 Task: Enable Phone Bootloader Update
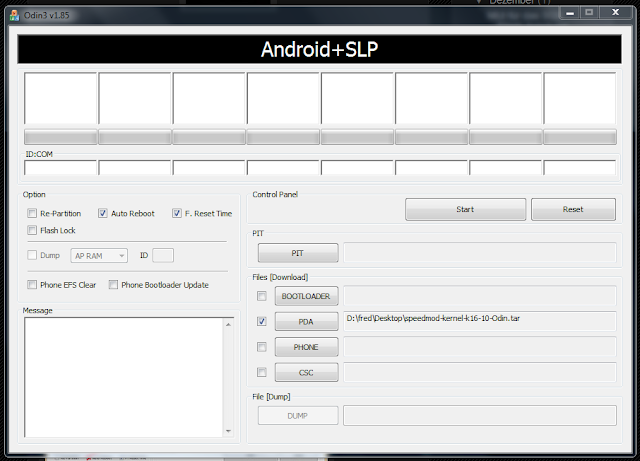[113, 285]
